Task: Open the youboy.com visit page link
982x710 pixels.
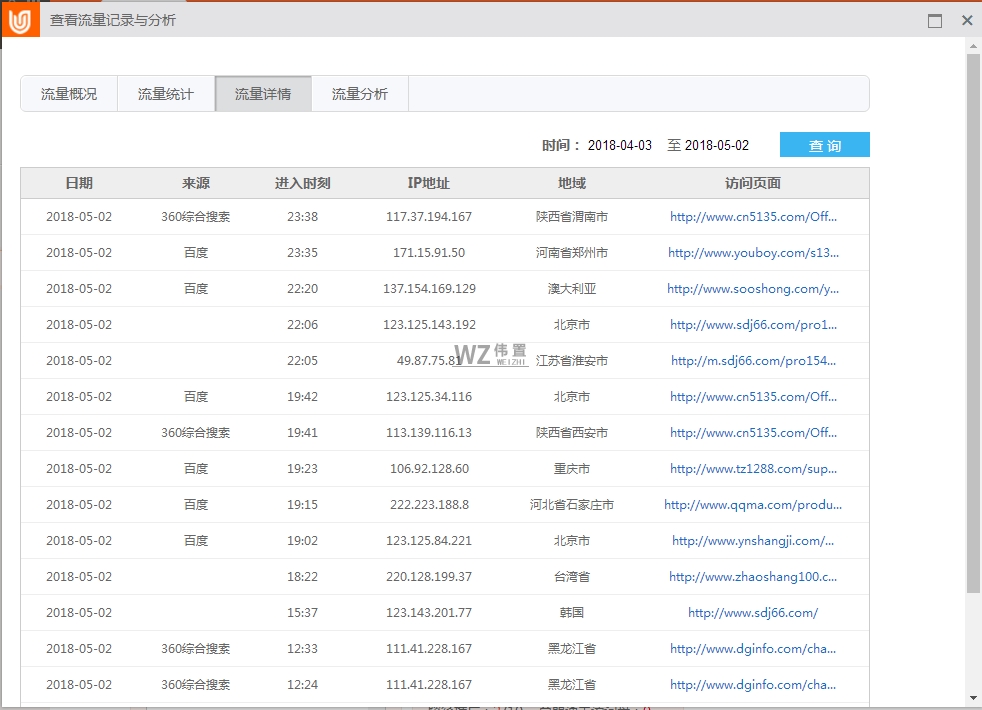Action: click(752, 252)
